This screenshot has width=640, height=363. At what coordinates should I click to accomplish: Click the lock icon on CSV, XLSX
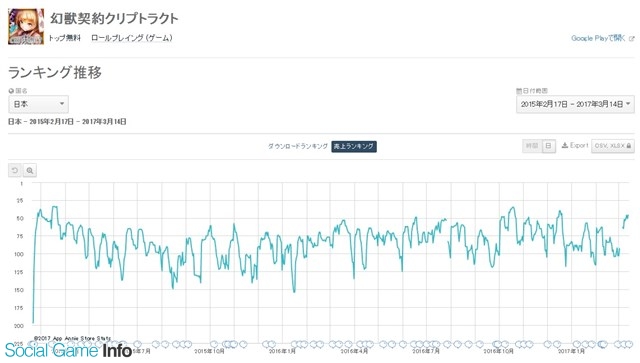coord(629,146)
